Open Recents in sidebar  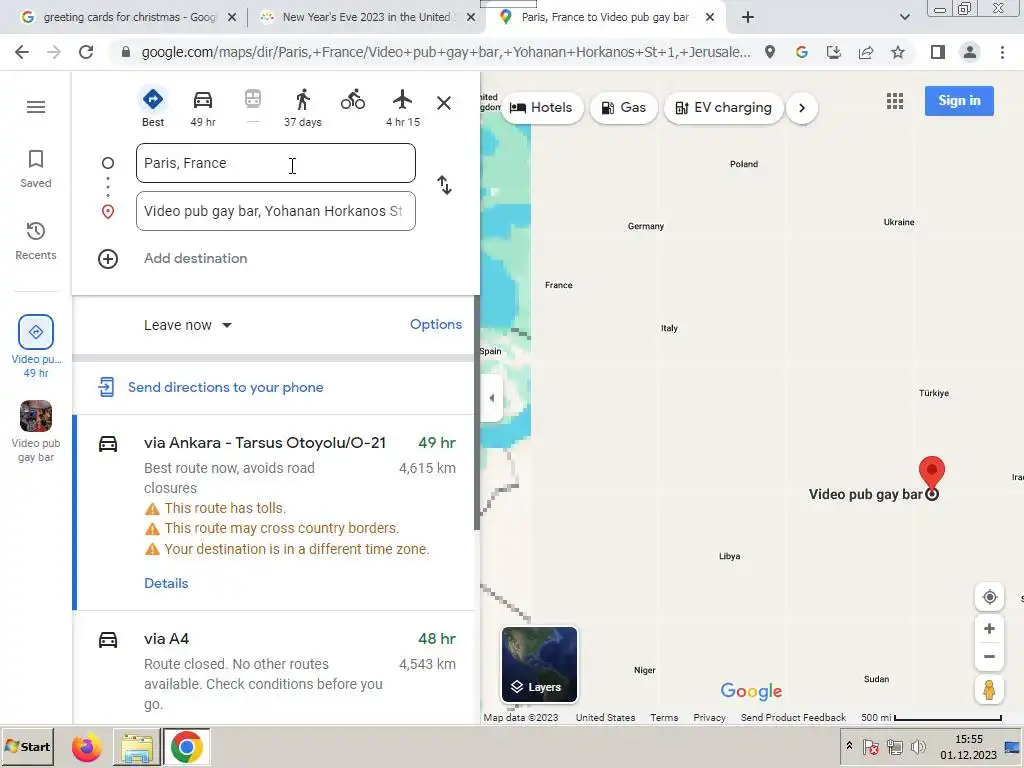36,241
